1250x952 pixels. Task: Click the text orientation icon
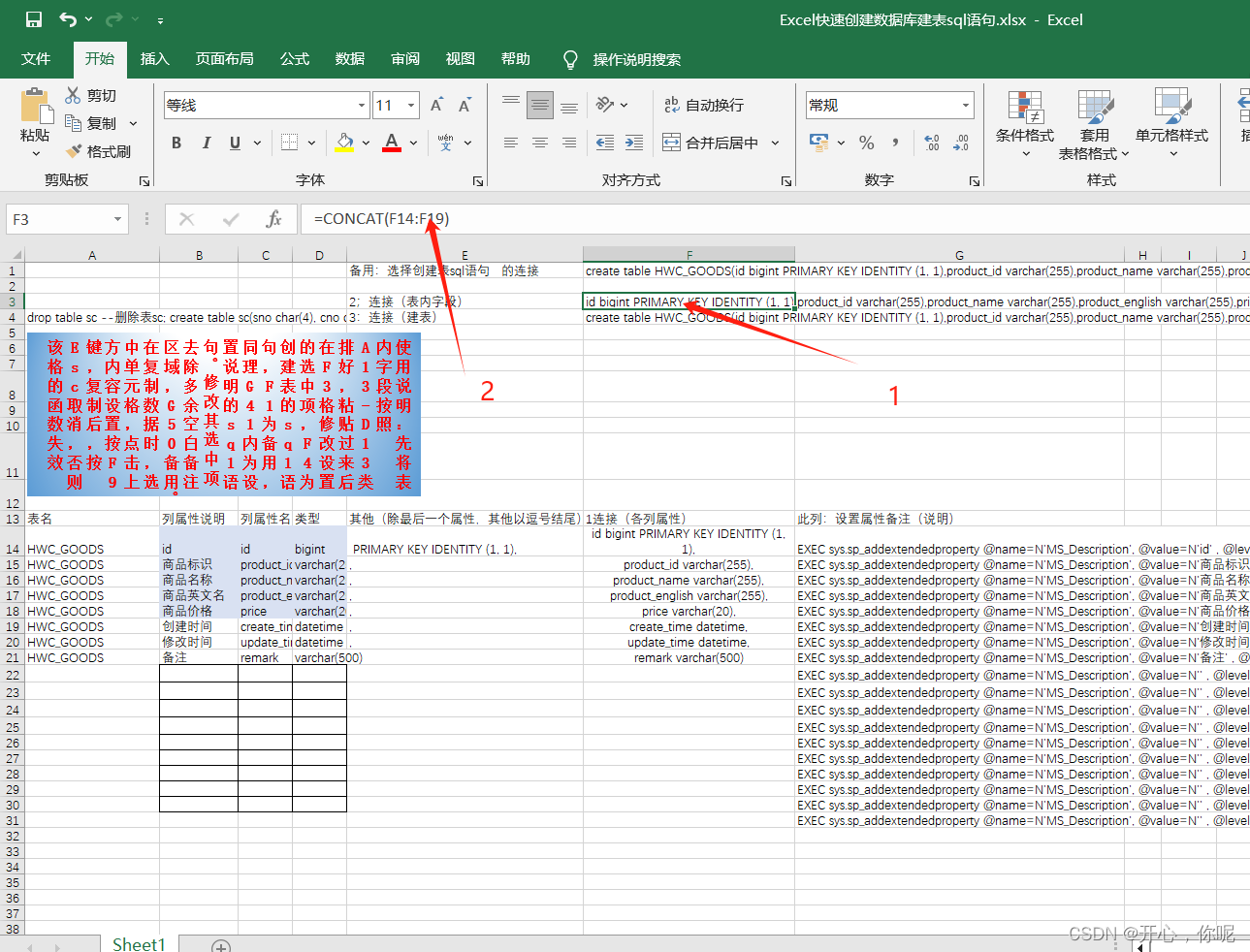click(605, 105)
